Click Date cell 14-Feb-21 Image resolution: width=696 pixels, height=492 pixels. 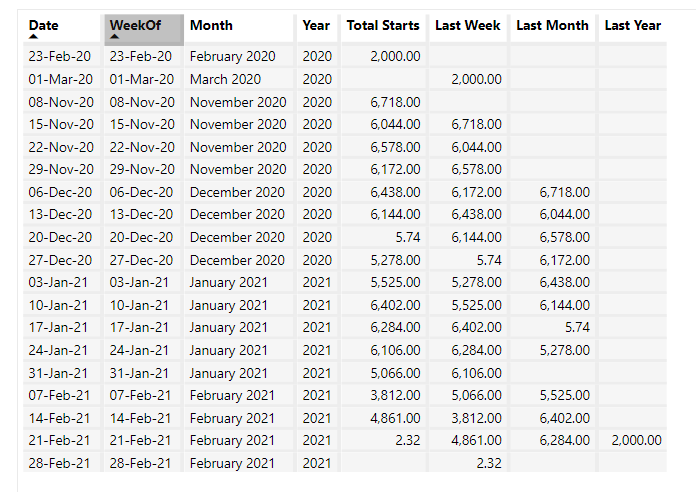59,418
